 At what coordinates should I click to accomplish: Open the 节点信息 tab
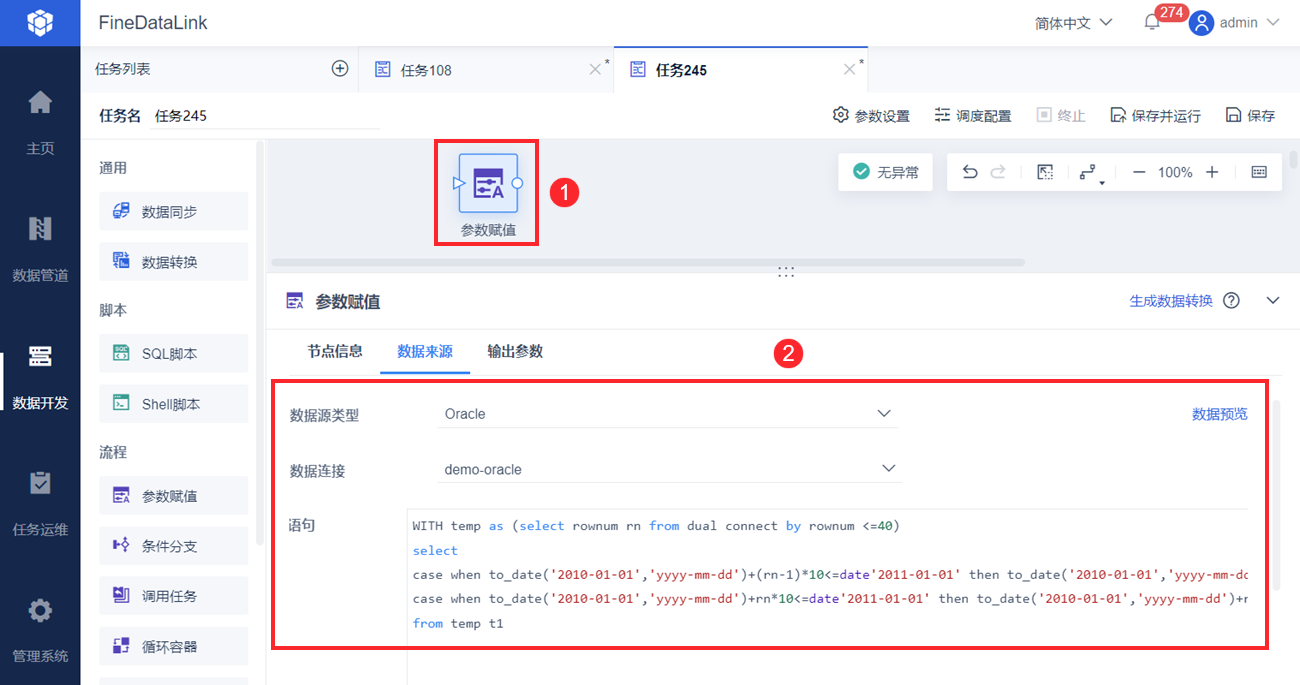coord(334,351)
